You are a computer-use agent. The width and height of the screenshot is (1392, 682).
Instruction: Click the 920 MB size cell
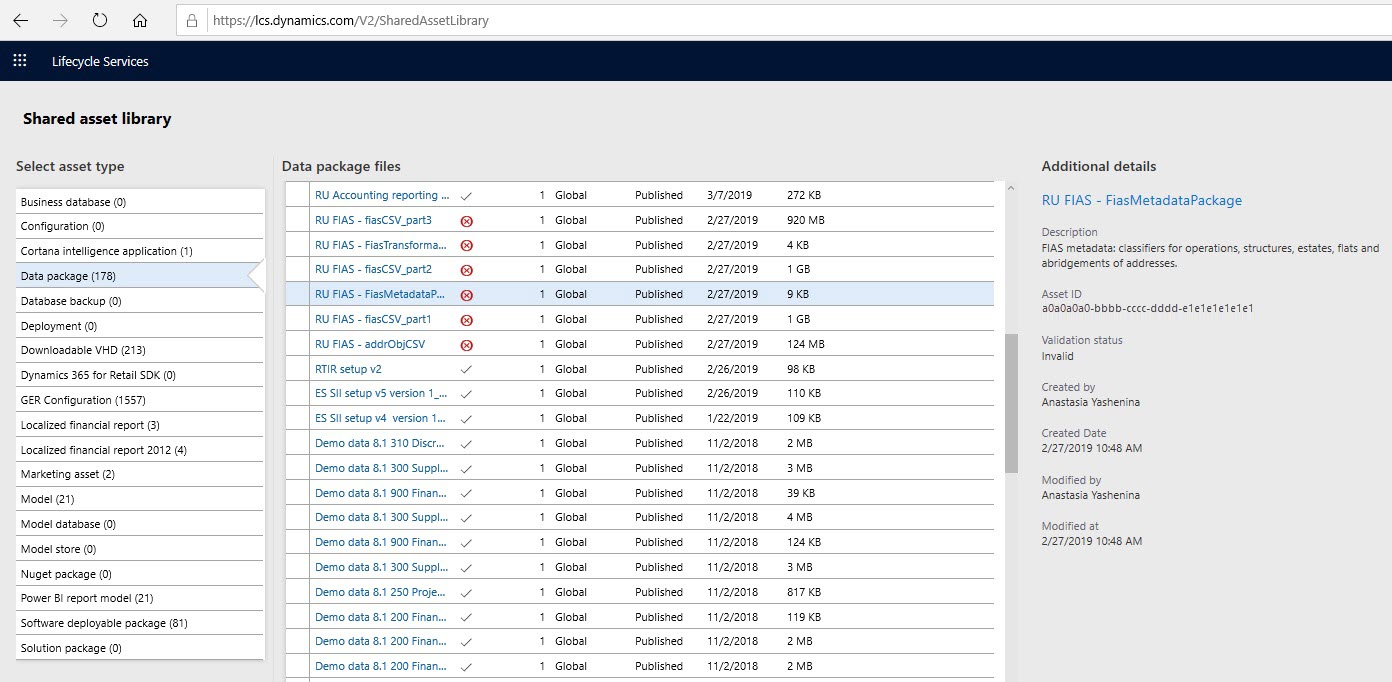pyautogui.click(x=806, y=220)
